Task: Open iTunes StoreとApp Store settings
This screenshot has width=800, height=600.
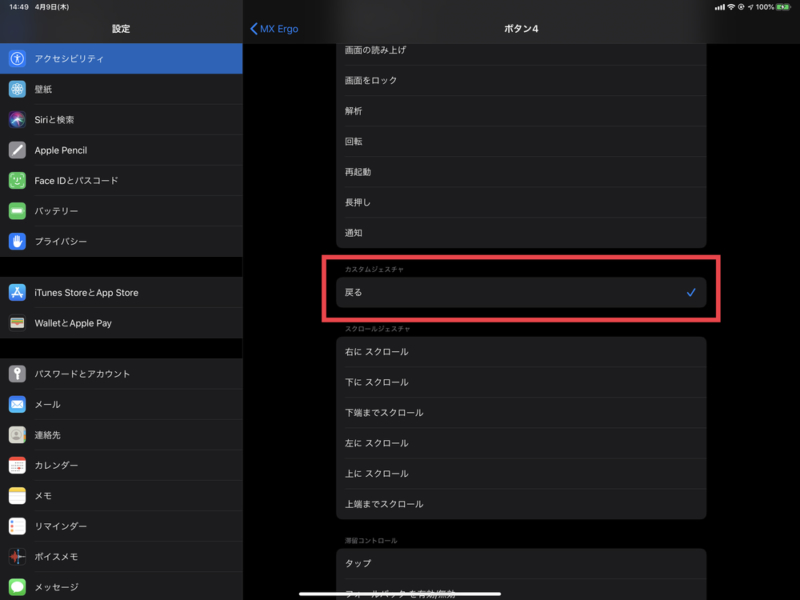Action: pyautogui.click(x=121, y=292)
